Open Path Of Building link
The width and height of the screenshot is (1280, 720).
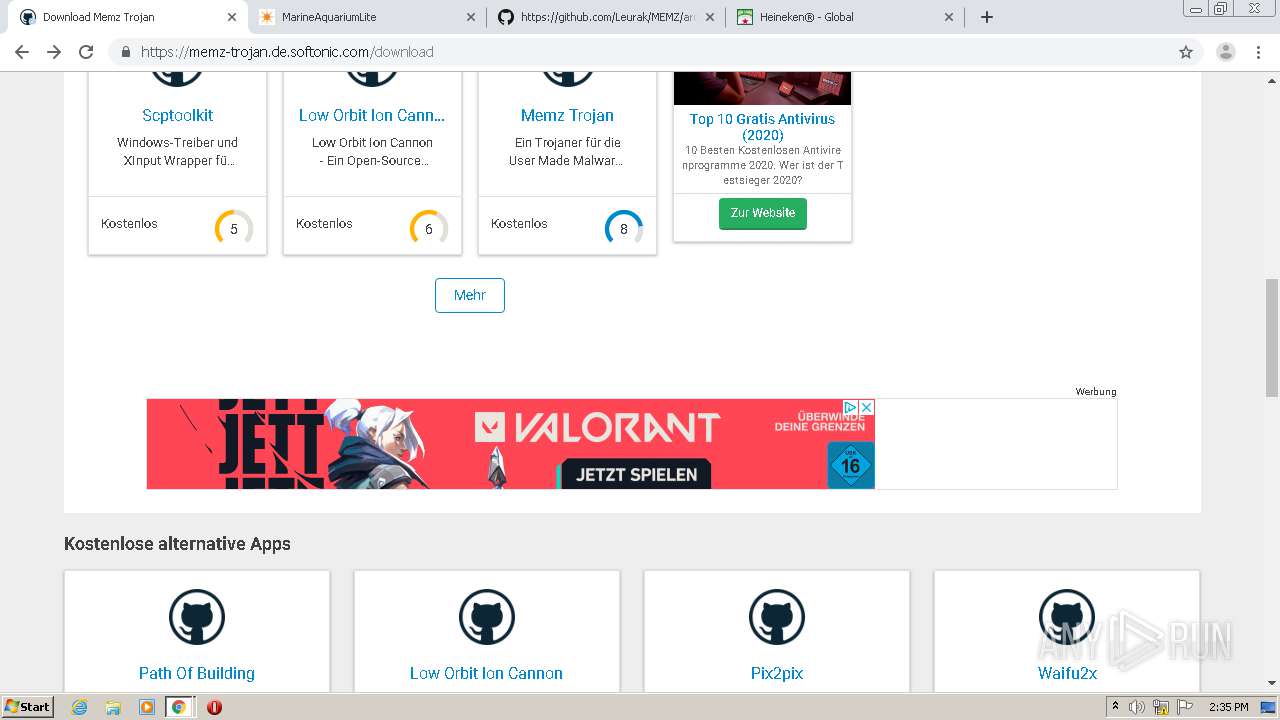coord(197,673)
